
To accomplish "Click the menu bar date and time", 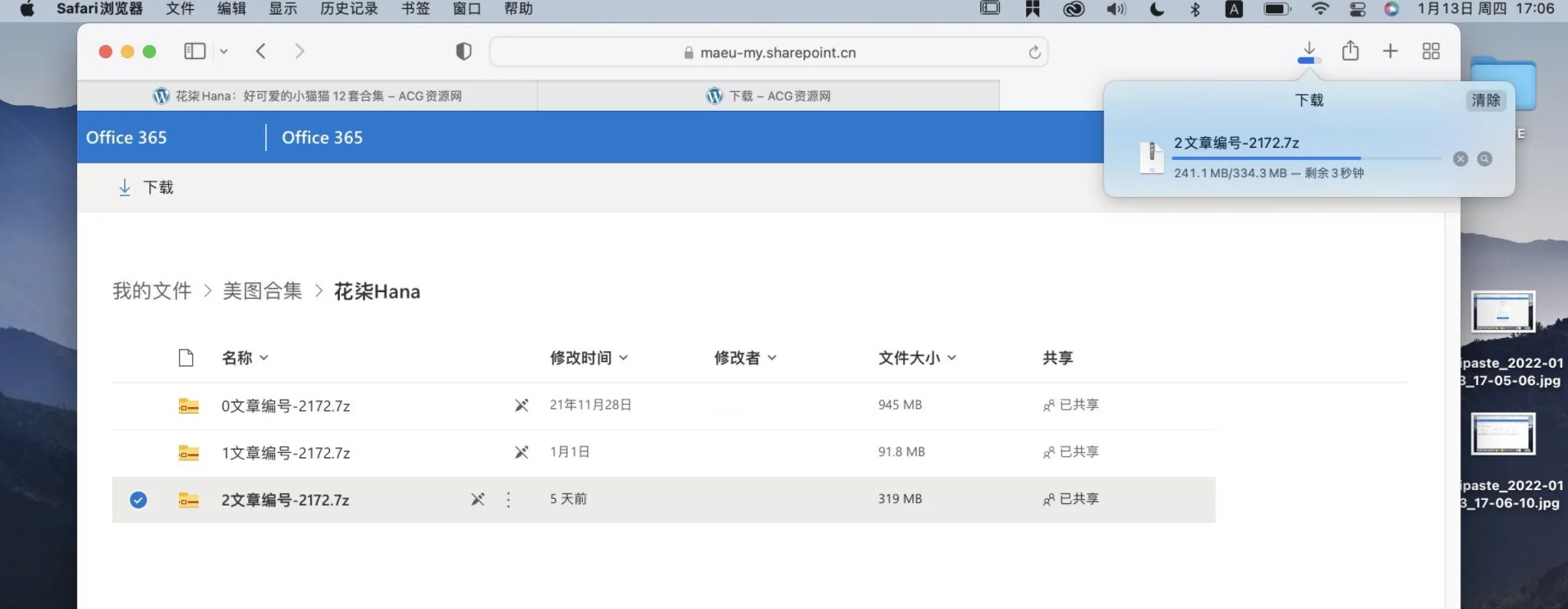I will coord(1485,9).
